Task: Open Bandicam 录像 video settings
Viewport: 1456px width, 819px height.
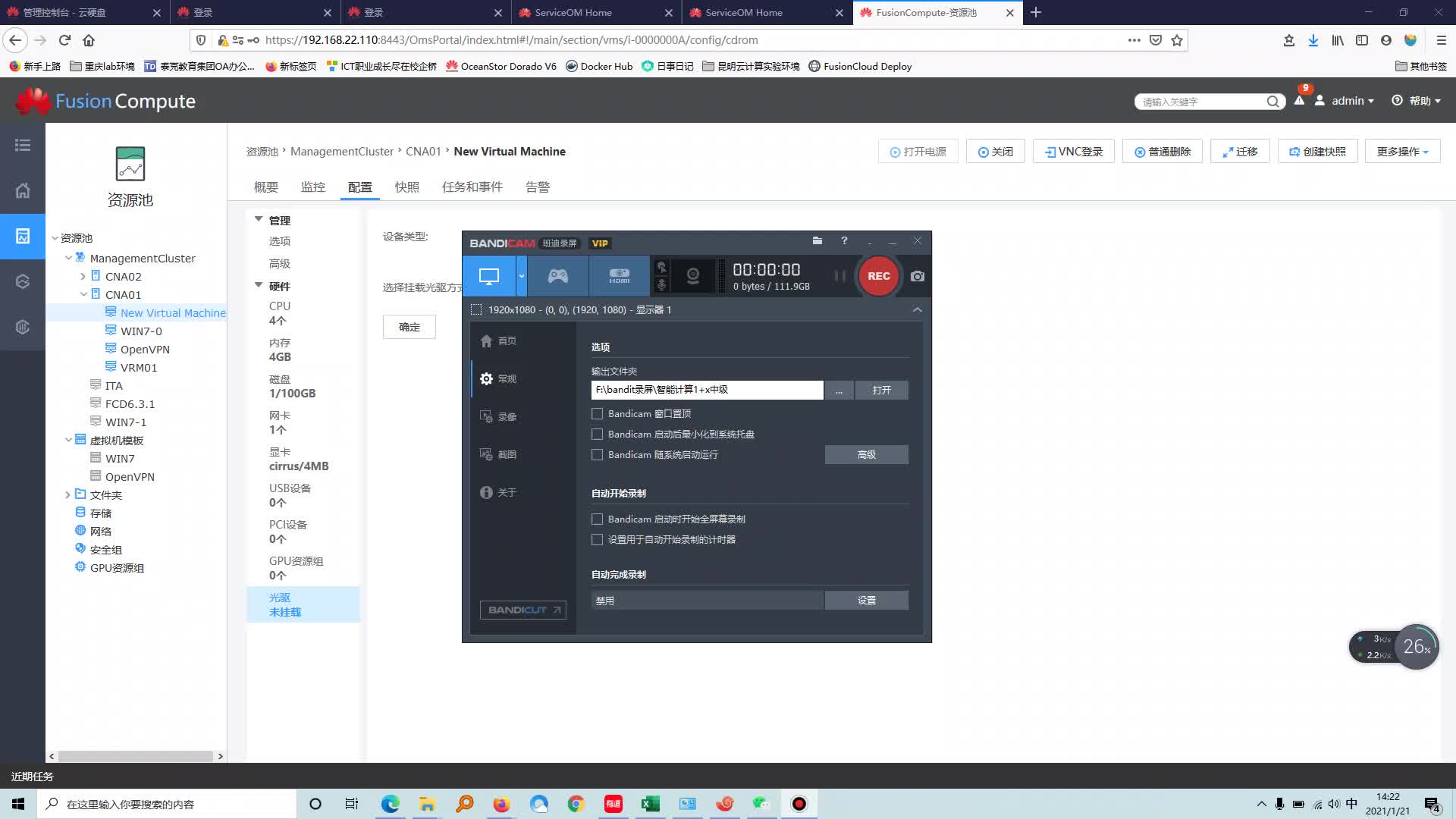Action: click(x=498, y=416)
